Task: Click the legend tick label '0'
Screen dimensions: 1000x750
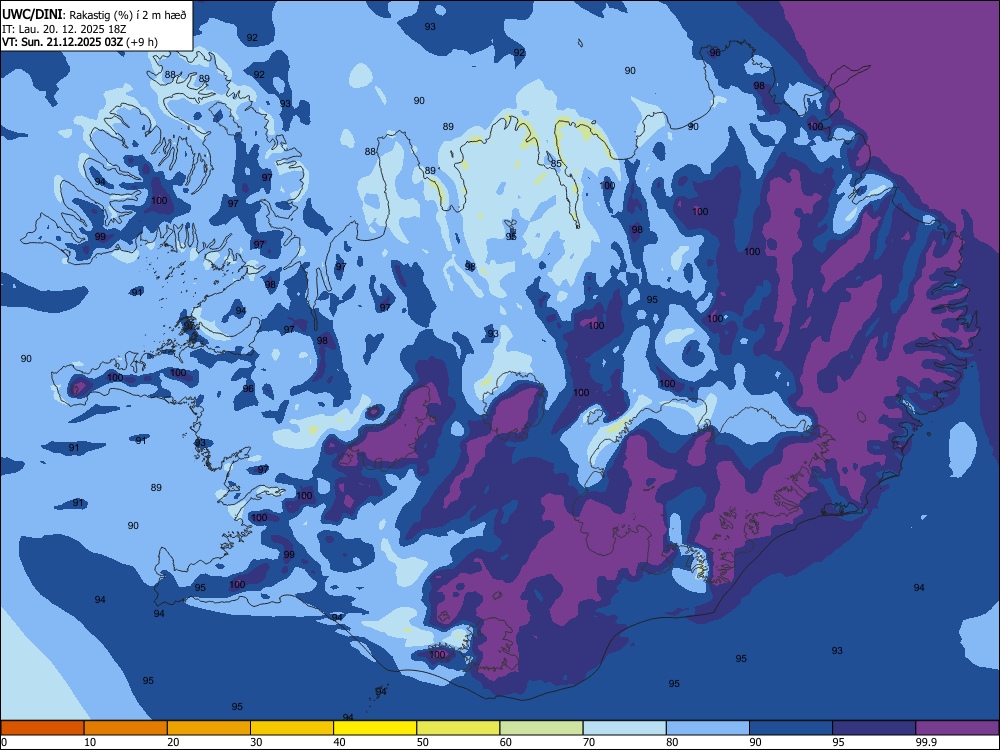Action: [4, 742]
